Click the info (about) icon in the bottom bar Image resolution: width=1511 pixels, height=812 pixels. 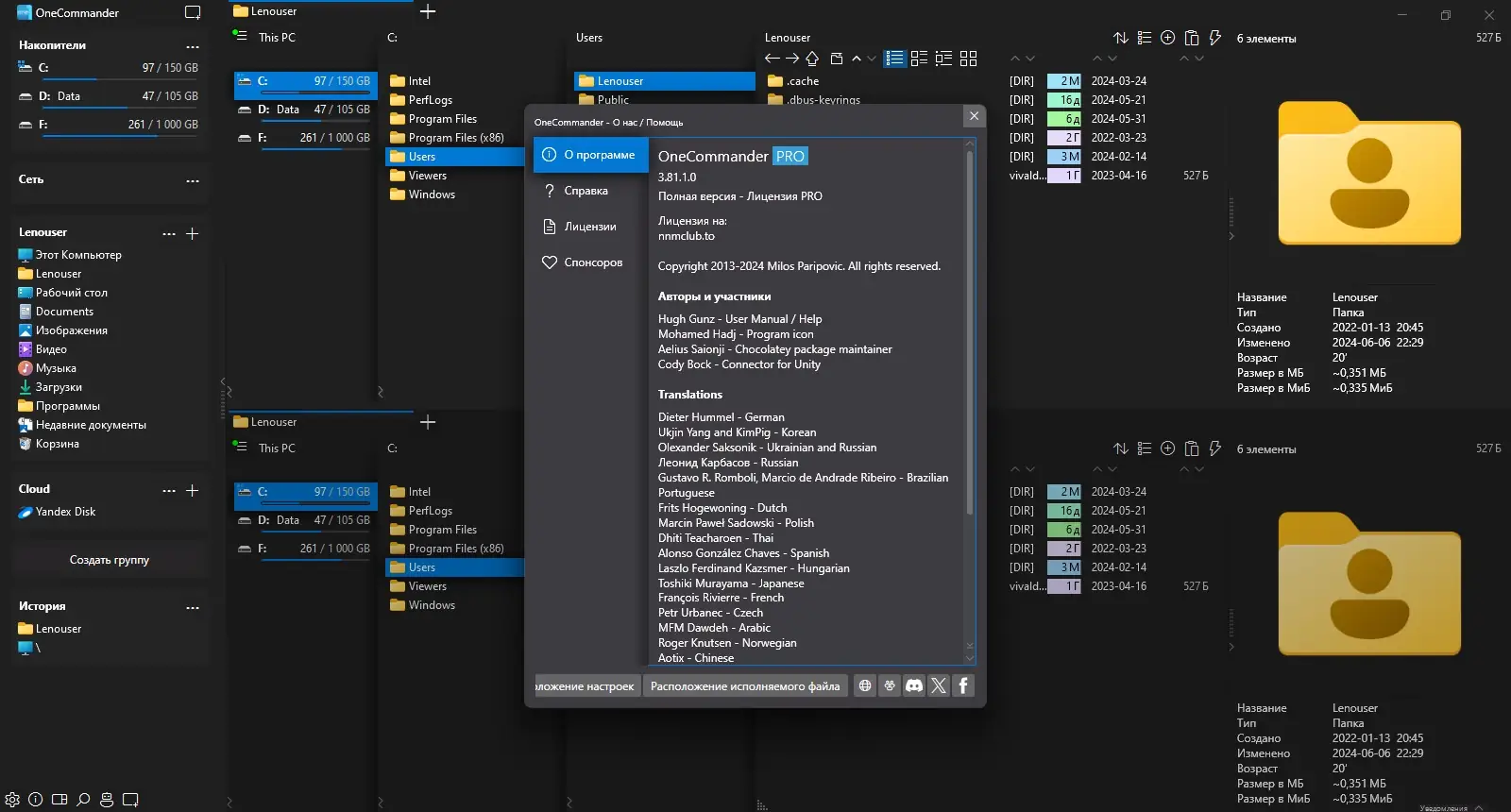(36, 800)
